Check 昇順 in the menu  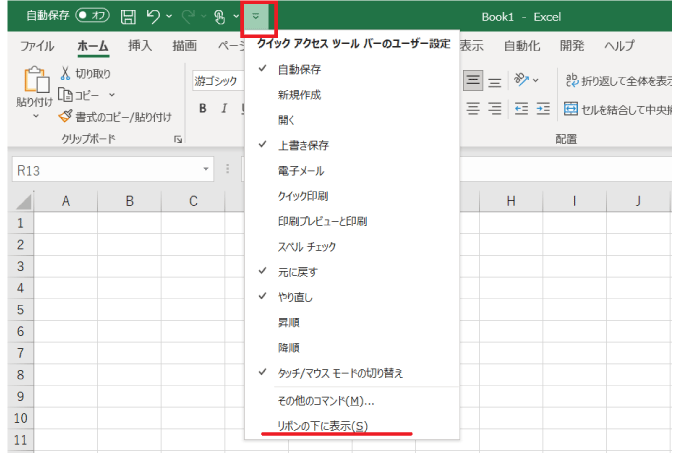click(352, 323)
